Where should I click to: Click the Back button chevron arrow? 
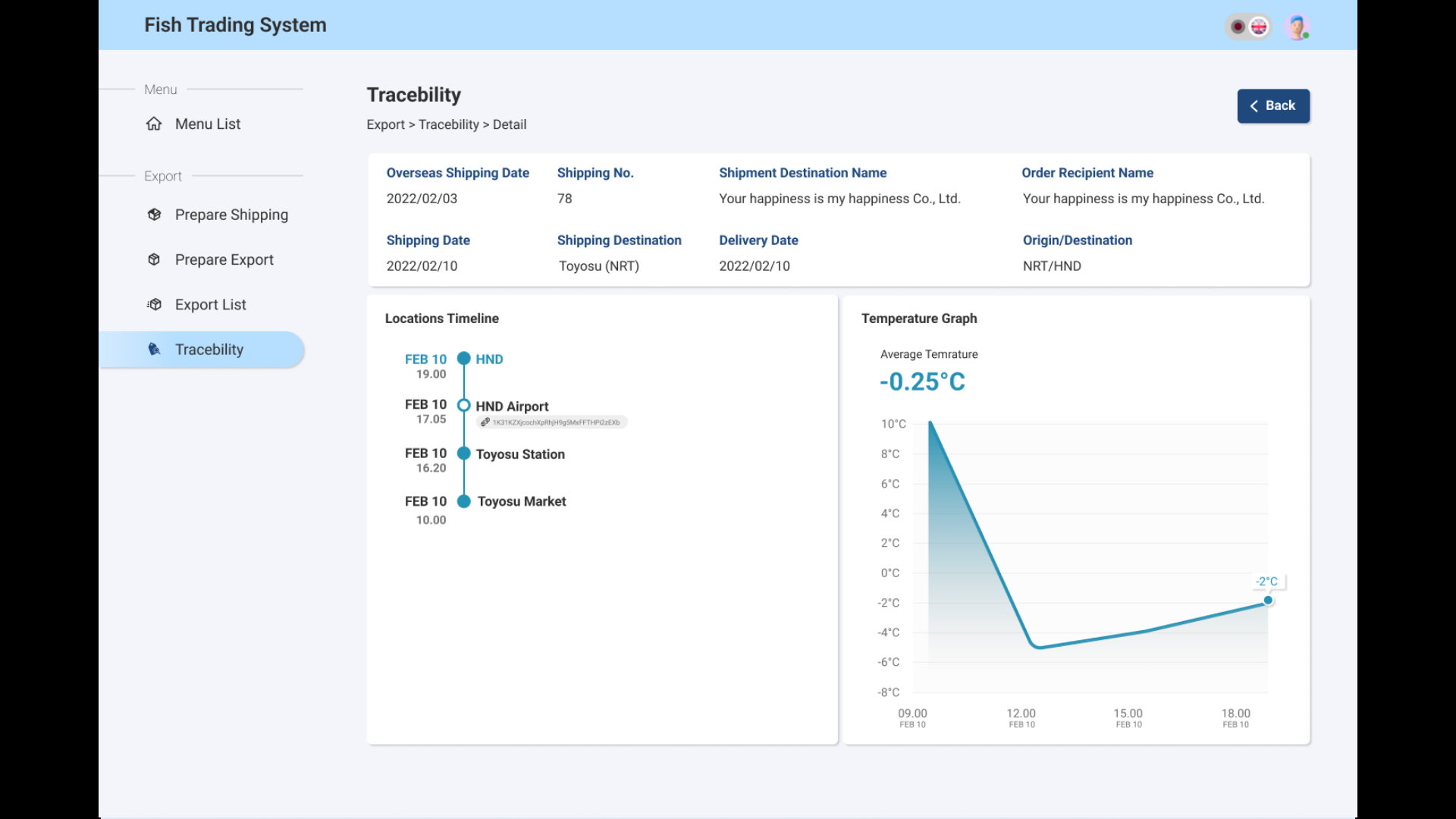point(1254,106)
